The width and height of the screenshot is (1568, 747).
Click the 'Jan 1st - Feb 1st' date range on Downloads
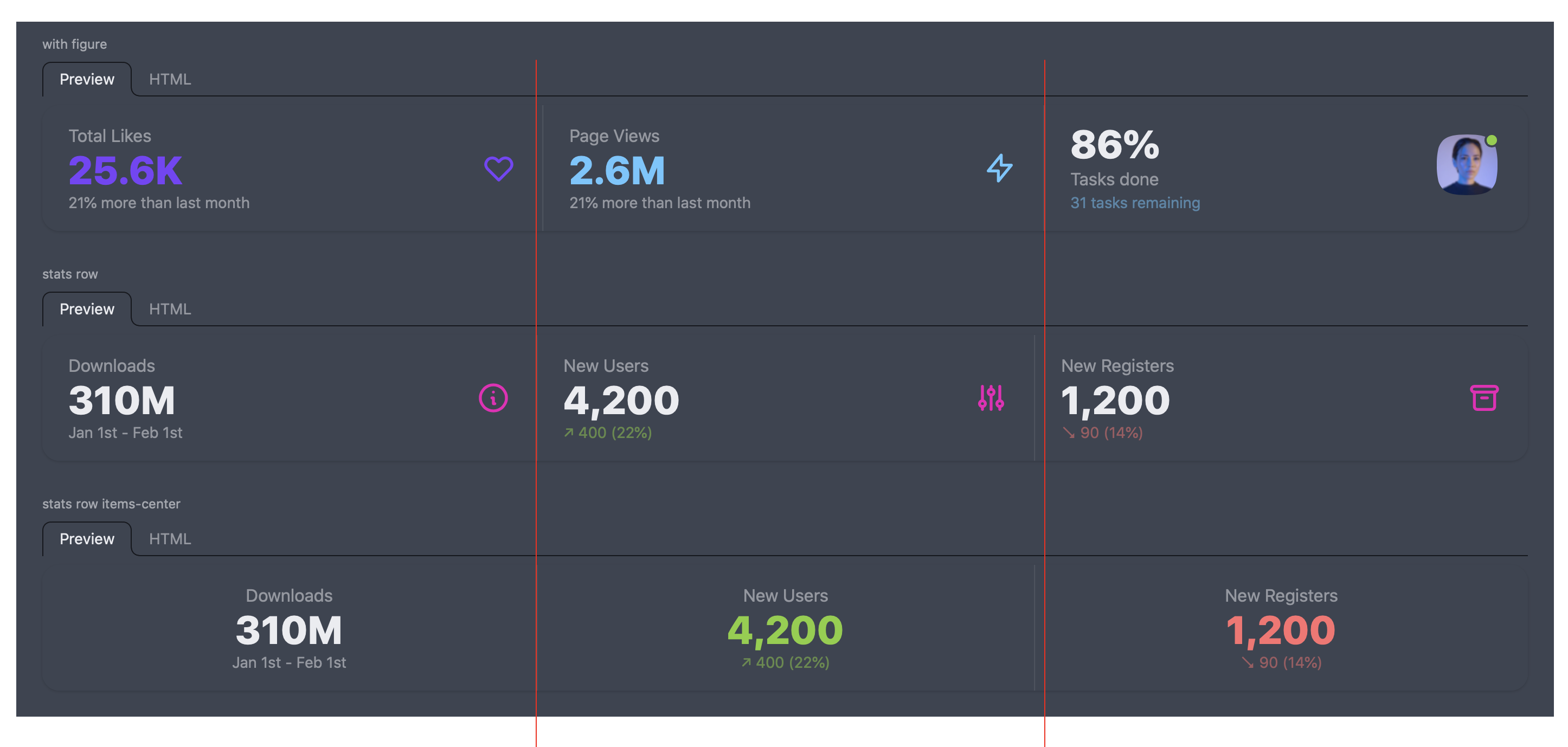[x=125, y=433]
